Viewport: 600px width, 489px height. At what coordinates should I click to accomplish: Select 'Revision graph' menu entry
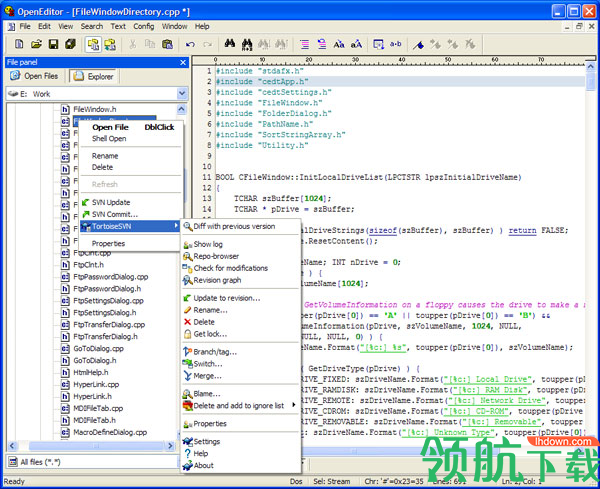click(x=239, y=280)
